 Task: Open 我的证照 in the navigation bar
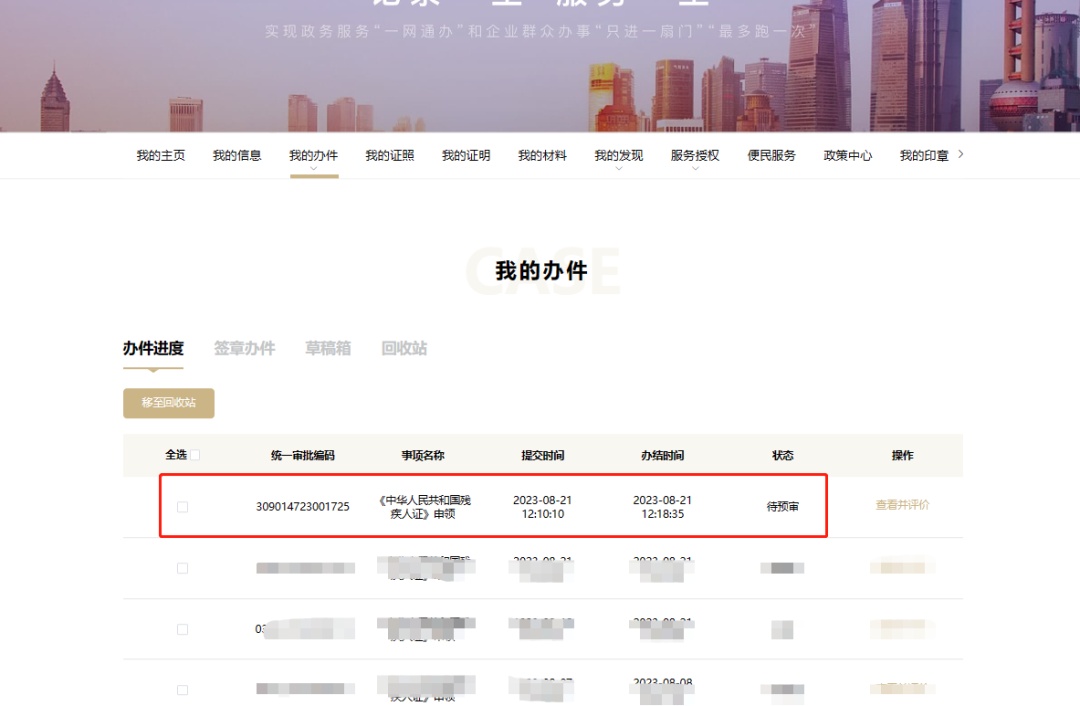coord(389,156)
